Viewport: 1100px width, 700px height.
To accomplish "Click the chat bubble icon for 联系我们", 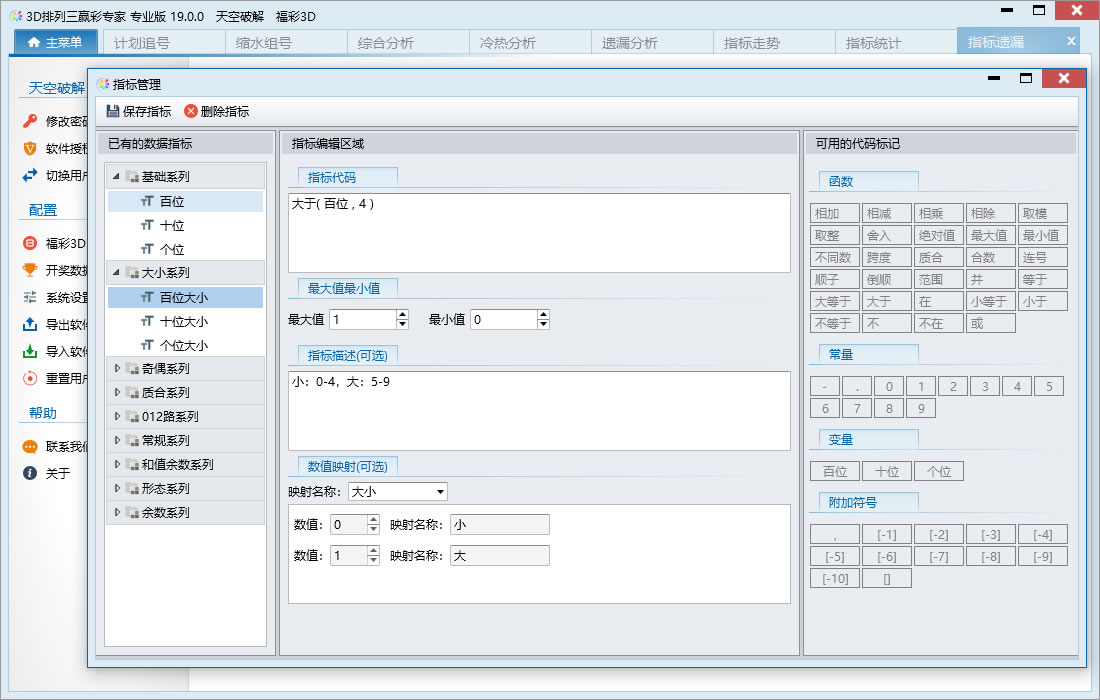I will point(29,446).
